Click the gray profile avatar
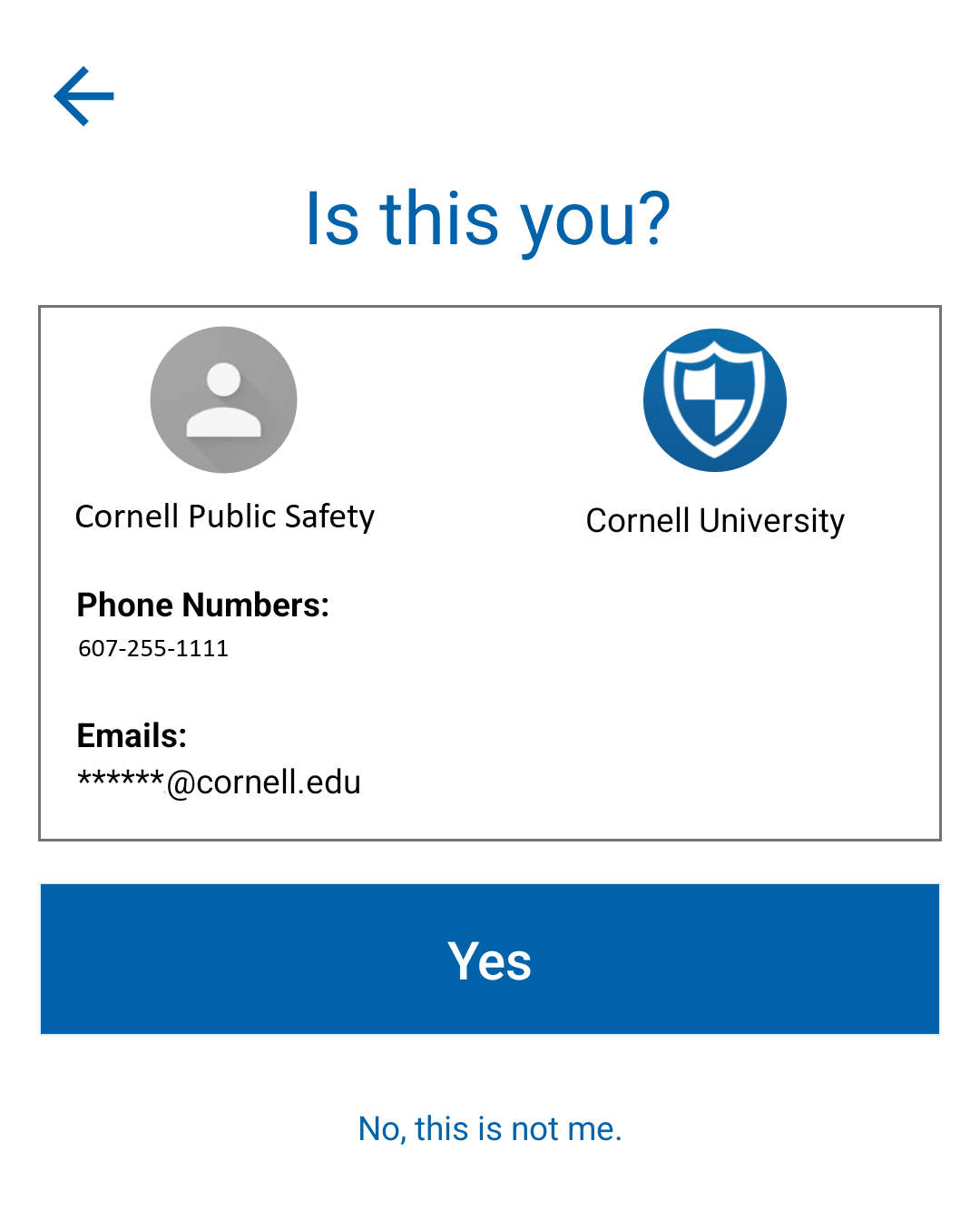980x1220 pixels. click(223, 399)
